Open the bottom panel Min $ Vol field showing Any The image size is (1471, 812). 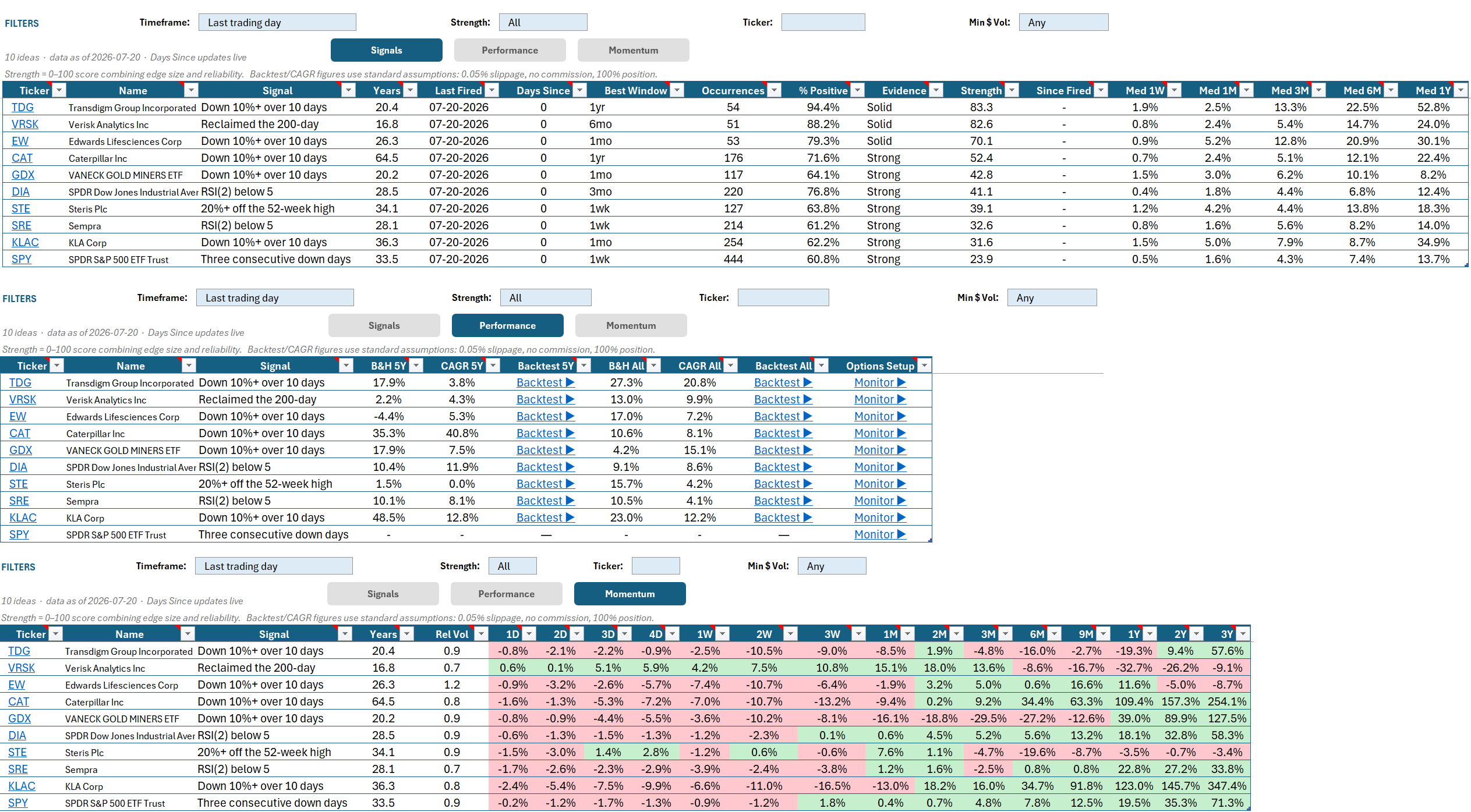(832, 566)
